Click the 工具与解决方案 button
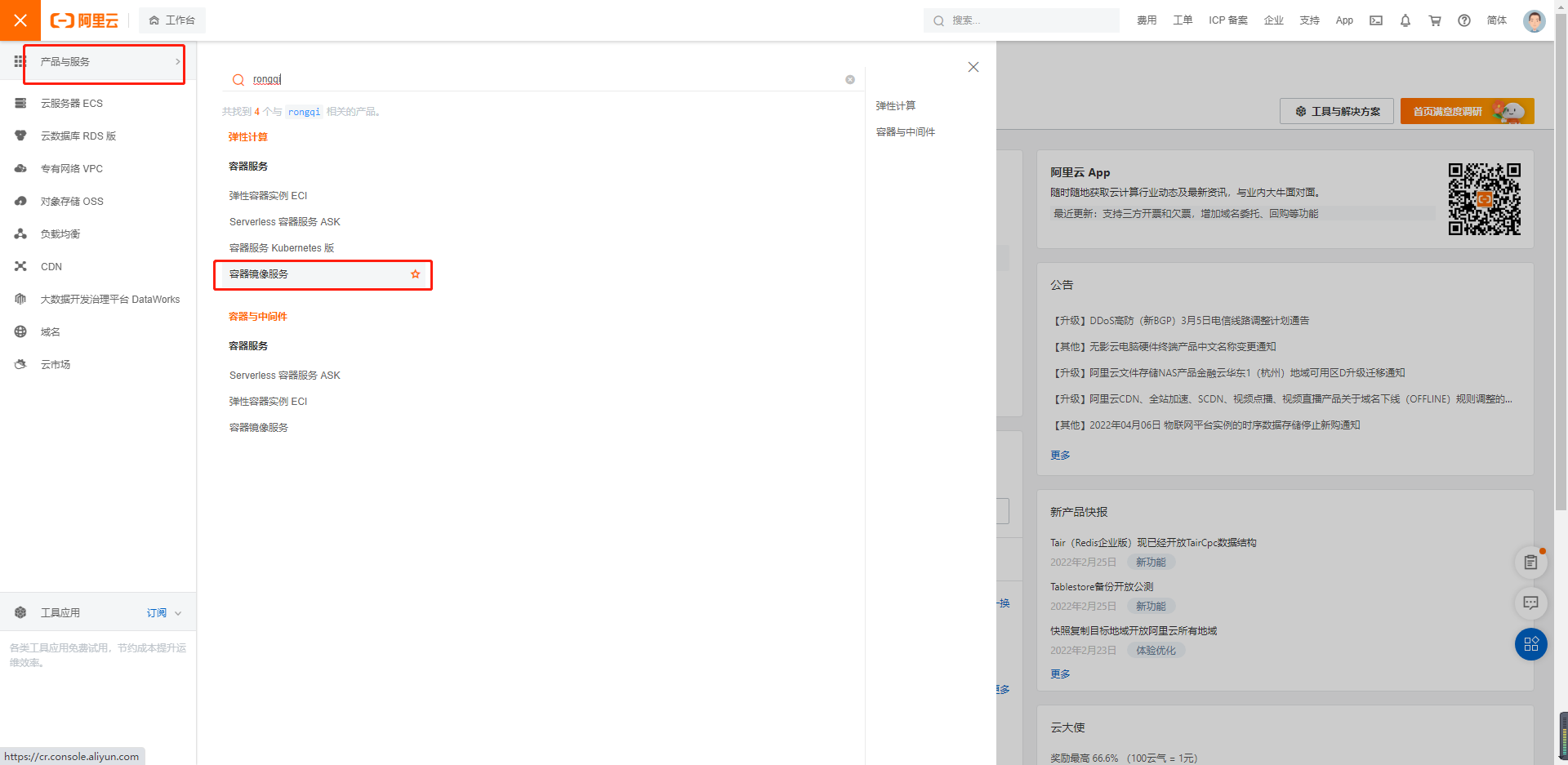Viewport: 1568px width, 765px height. [1338, 111]
